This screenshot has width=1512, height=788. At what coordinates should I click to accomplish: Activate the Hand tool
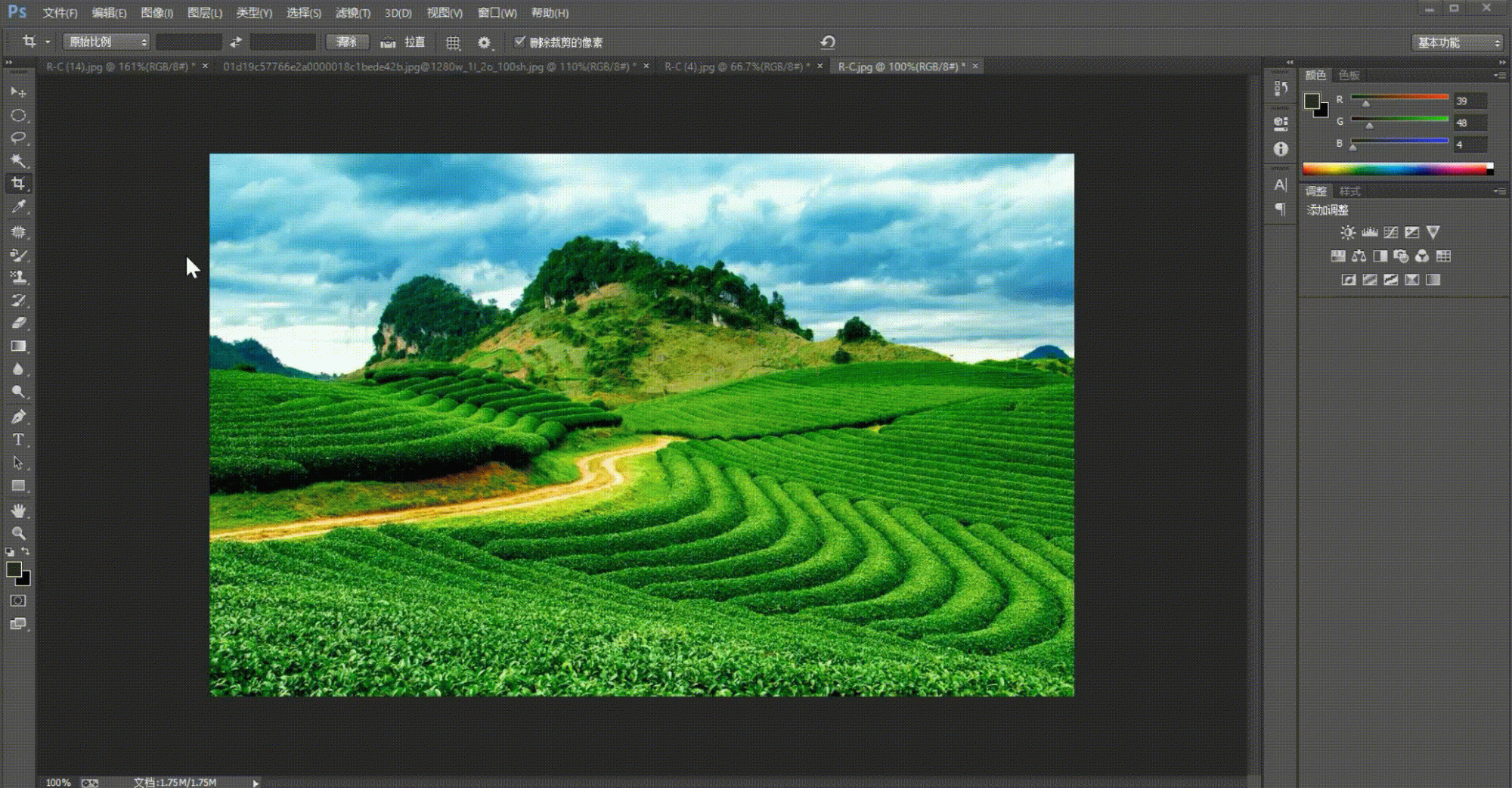tap(18, 510)
